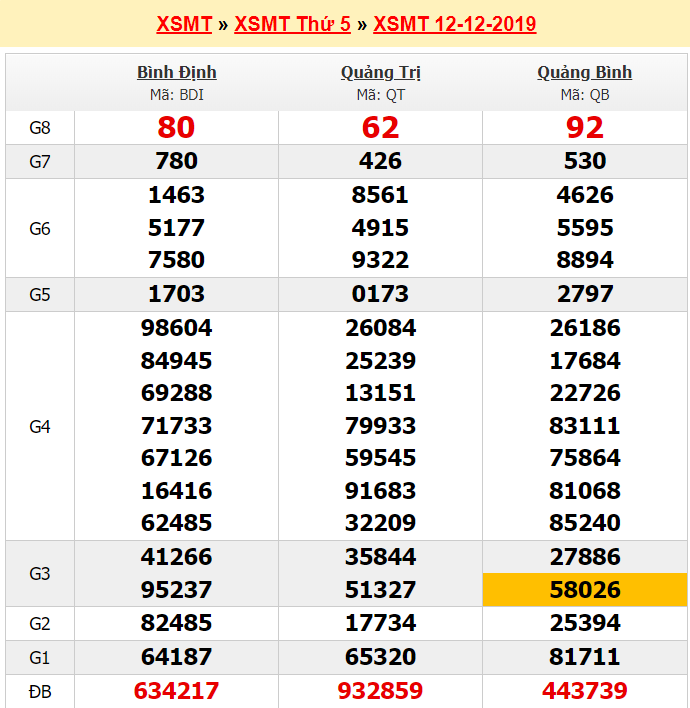Click the G6 number 4915

click(x=380, y=228)
